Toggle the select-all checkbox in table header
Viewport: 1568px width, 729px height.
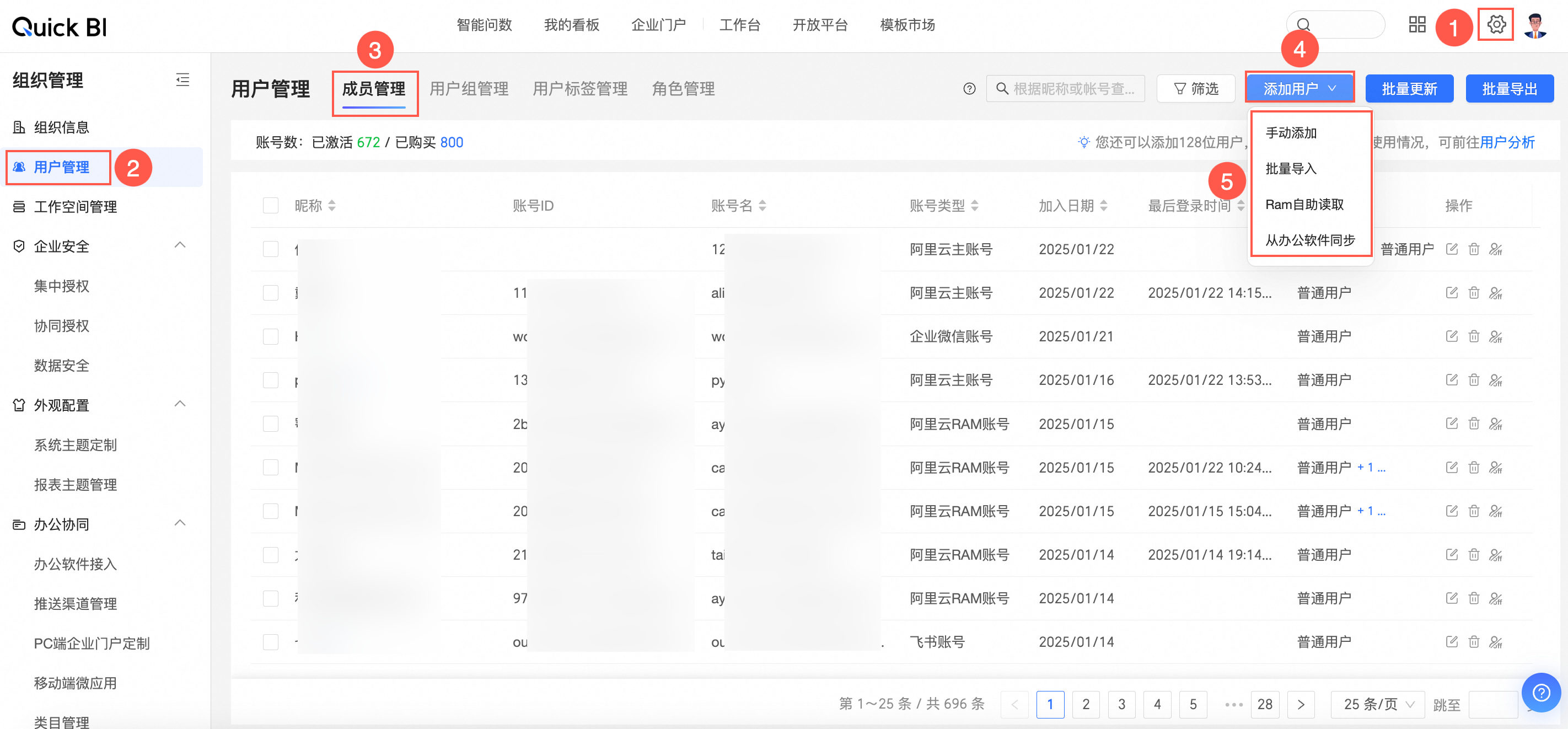click(270, 206)
